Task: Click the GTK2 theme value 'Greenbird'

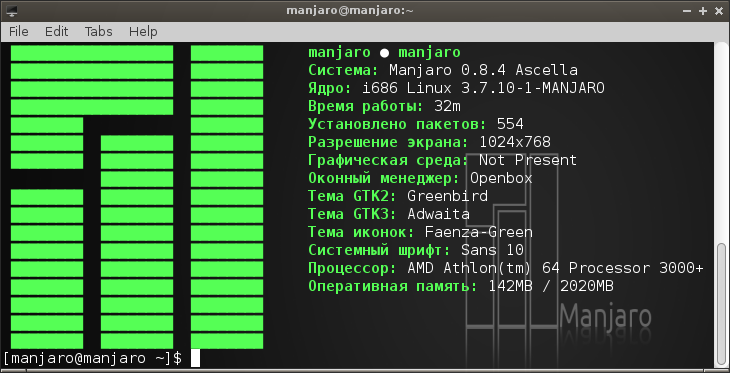Action: tap(447, 196)
